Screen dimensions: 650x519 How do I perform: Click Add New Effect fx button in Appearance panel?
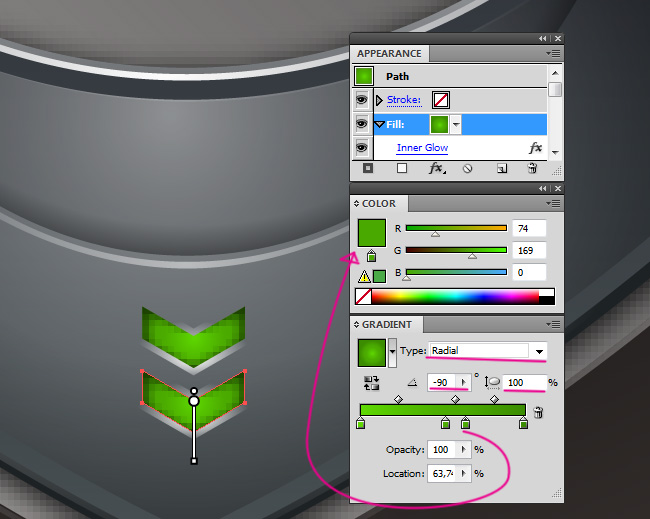coord(436,169)
